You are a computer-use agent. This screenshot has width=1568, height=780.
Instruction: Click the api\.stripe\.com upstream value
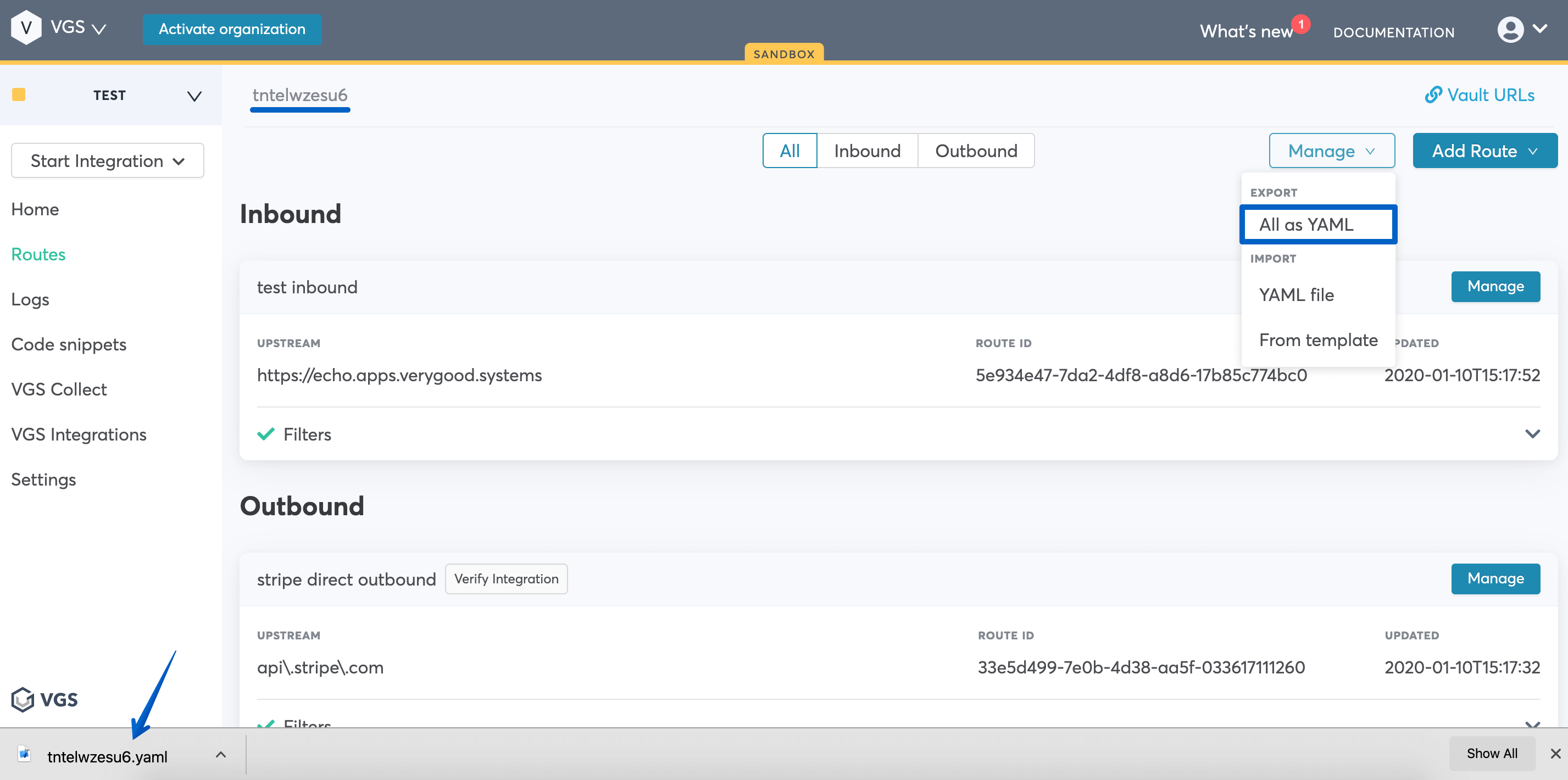click(x=320, y=667)
